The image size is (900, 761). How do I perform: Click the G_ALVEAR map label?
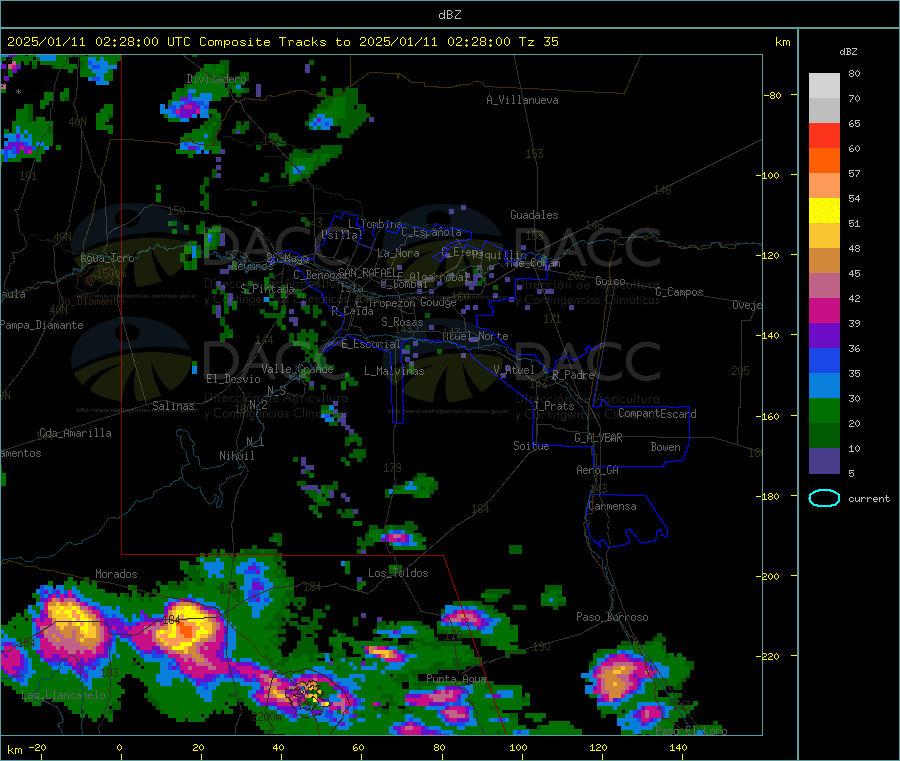click(x=598, y=437)
